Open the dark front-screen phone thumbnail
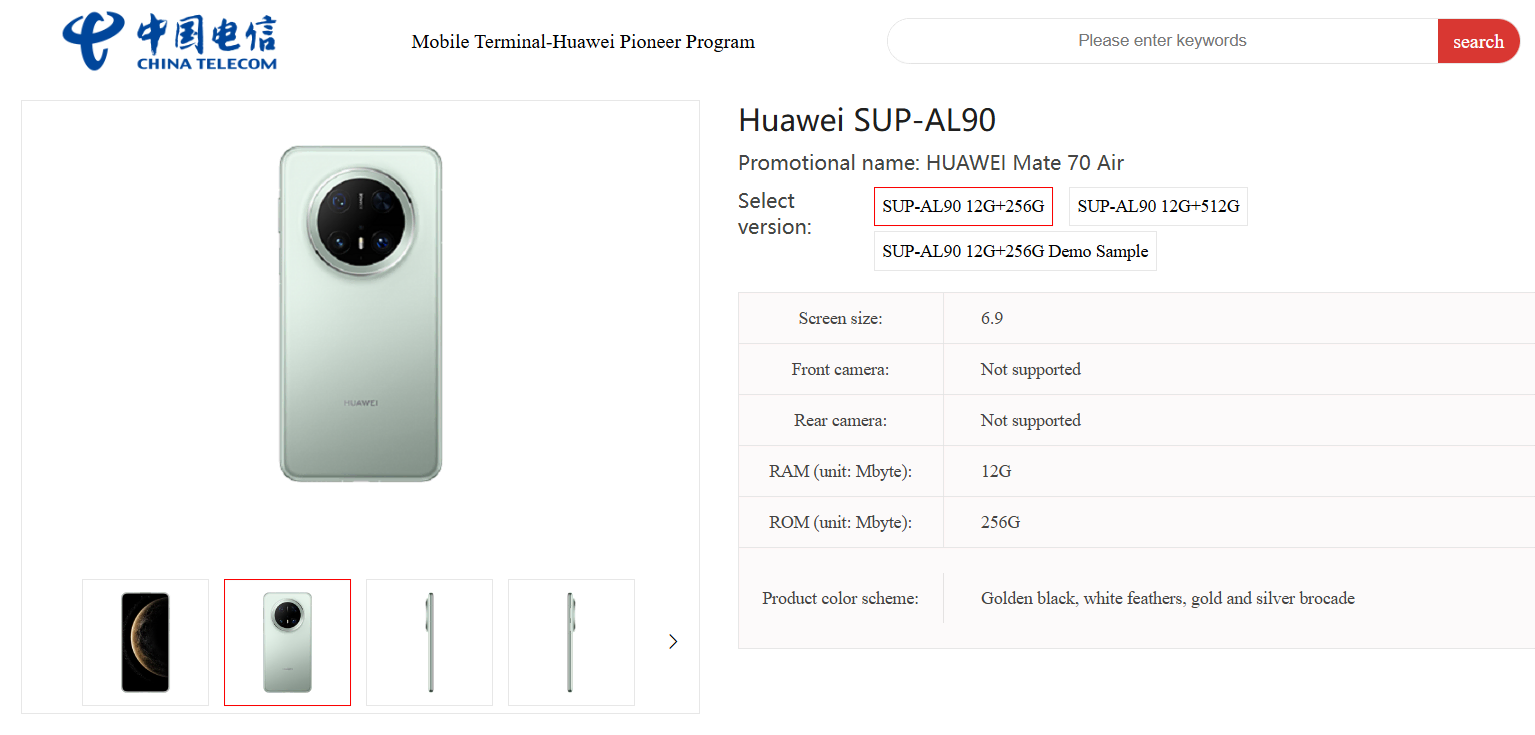Viewport: 1535px width, 735px height. (145, 641)
